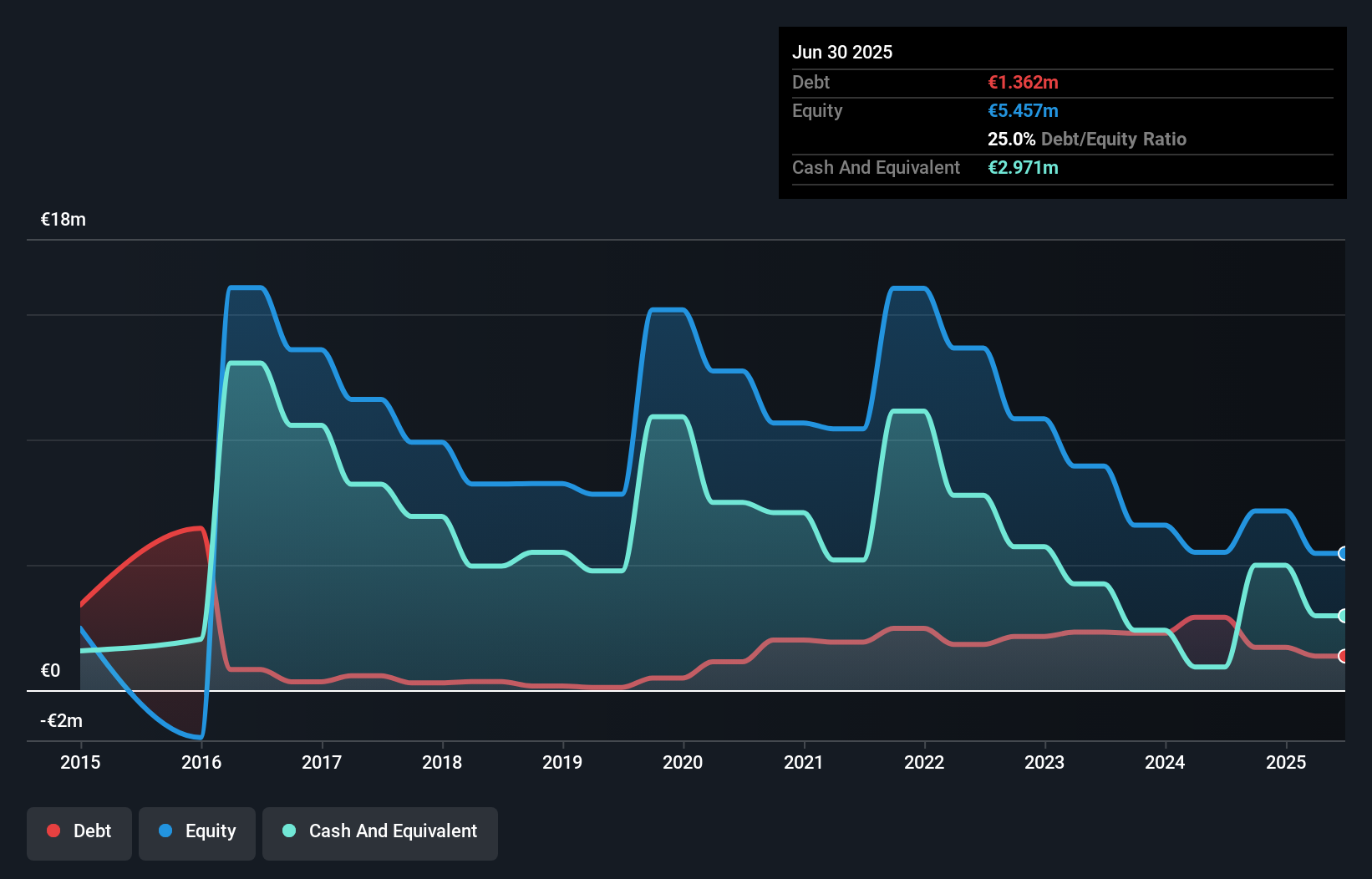Image resolution: width=1372 pixels, height=879 pixels.
Task: Click the €5.457m equity value in tooltip
Action: pos(1023,111)
